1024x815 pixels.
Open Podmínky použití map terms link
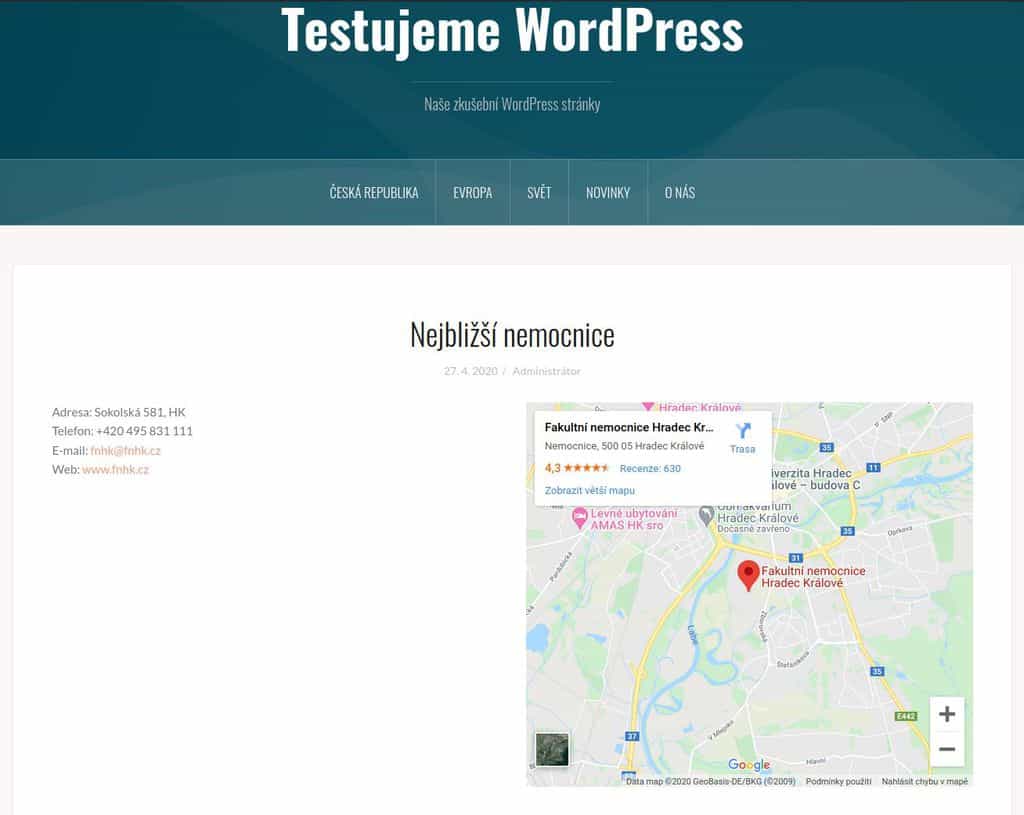pos(839,781)
